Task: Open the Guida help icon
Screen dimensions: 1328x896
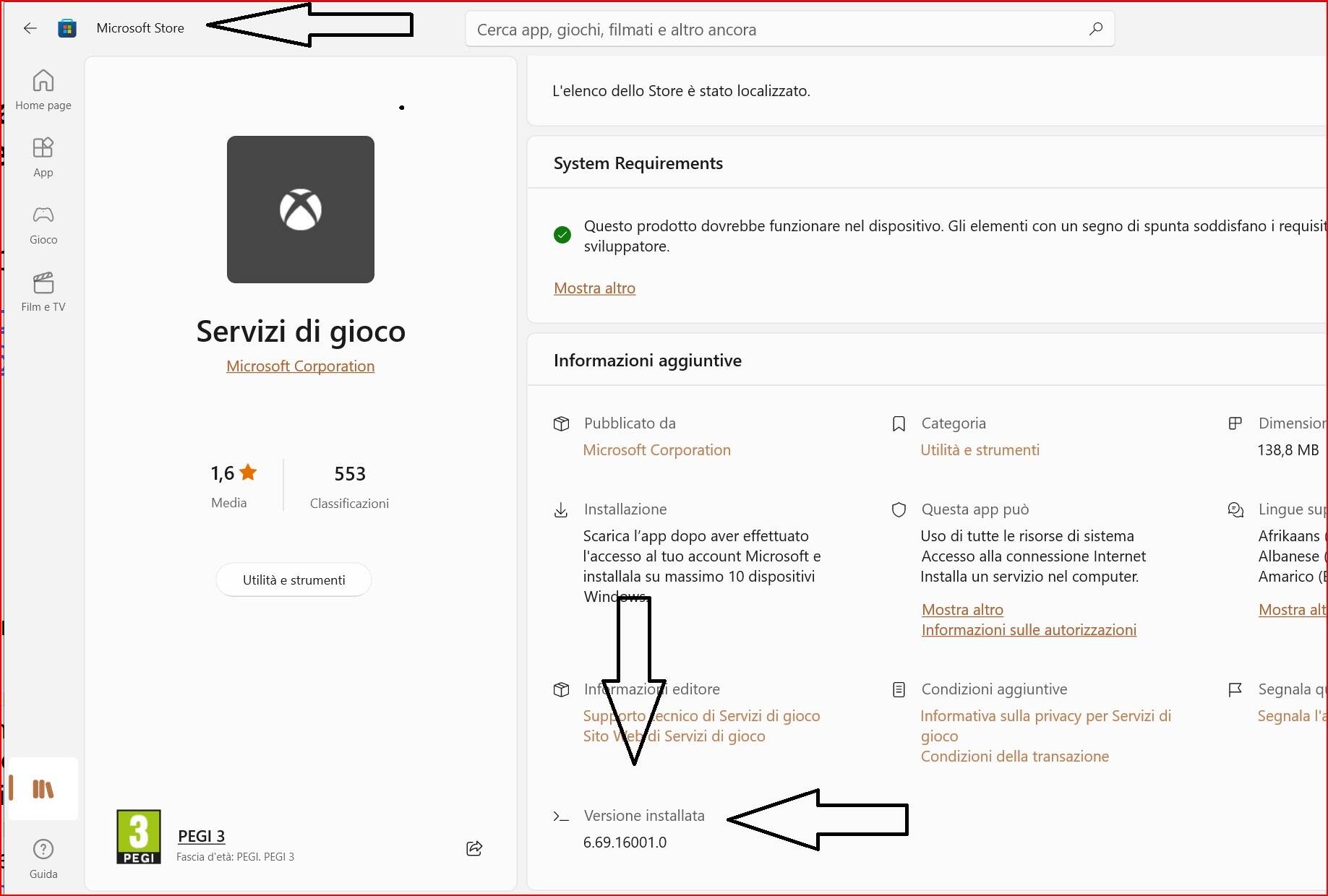Action: click(43, 849)
